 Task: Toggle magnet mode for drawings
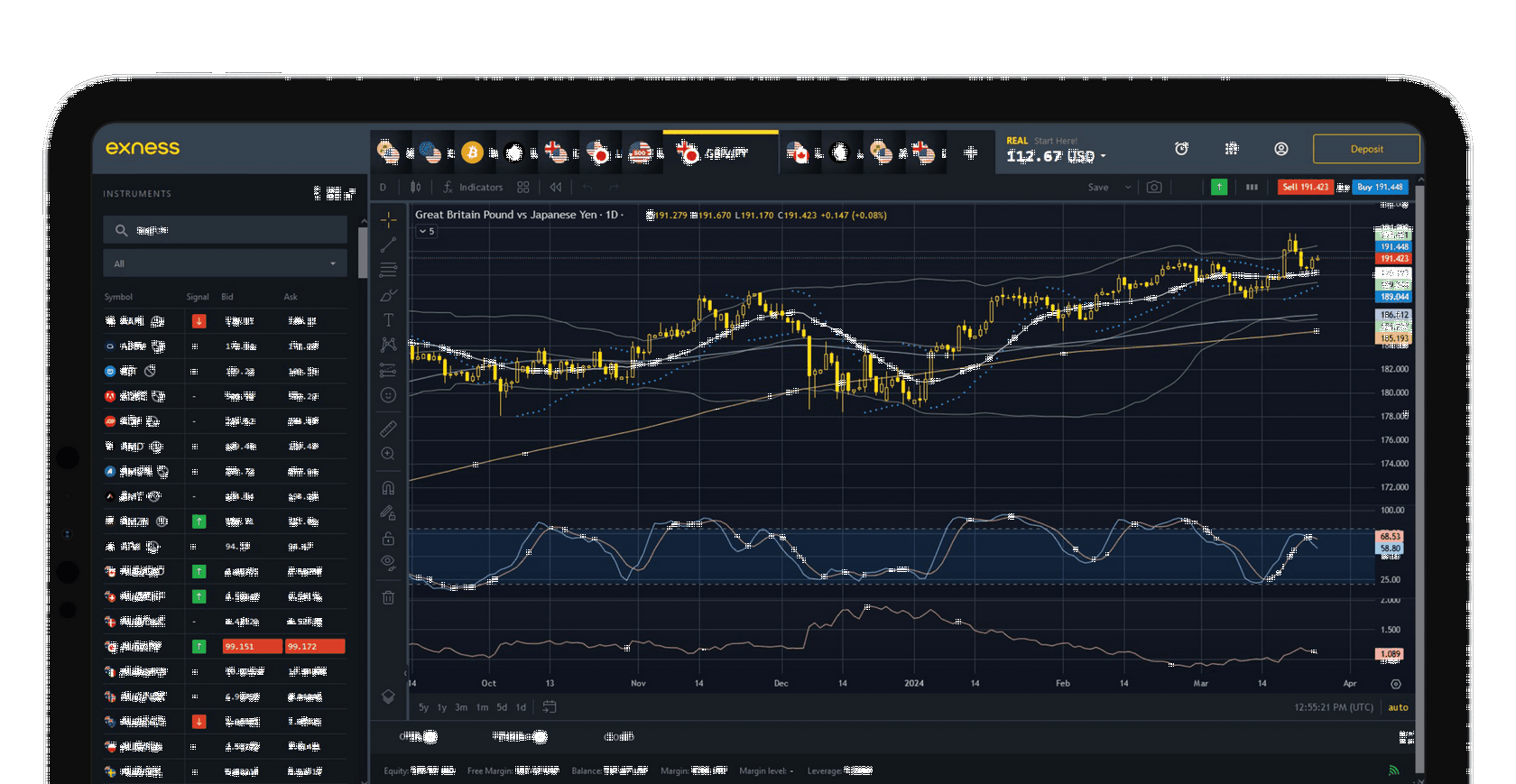pos(388,488)
